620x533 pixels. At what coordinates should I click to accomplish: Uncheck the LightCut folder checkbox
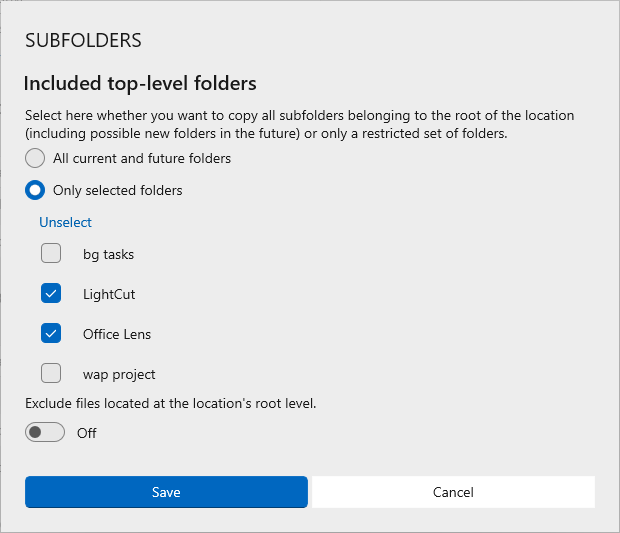click(51, 294)
